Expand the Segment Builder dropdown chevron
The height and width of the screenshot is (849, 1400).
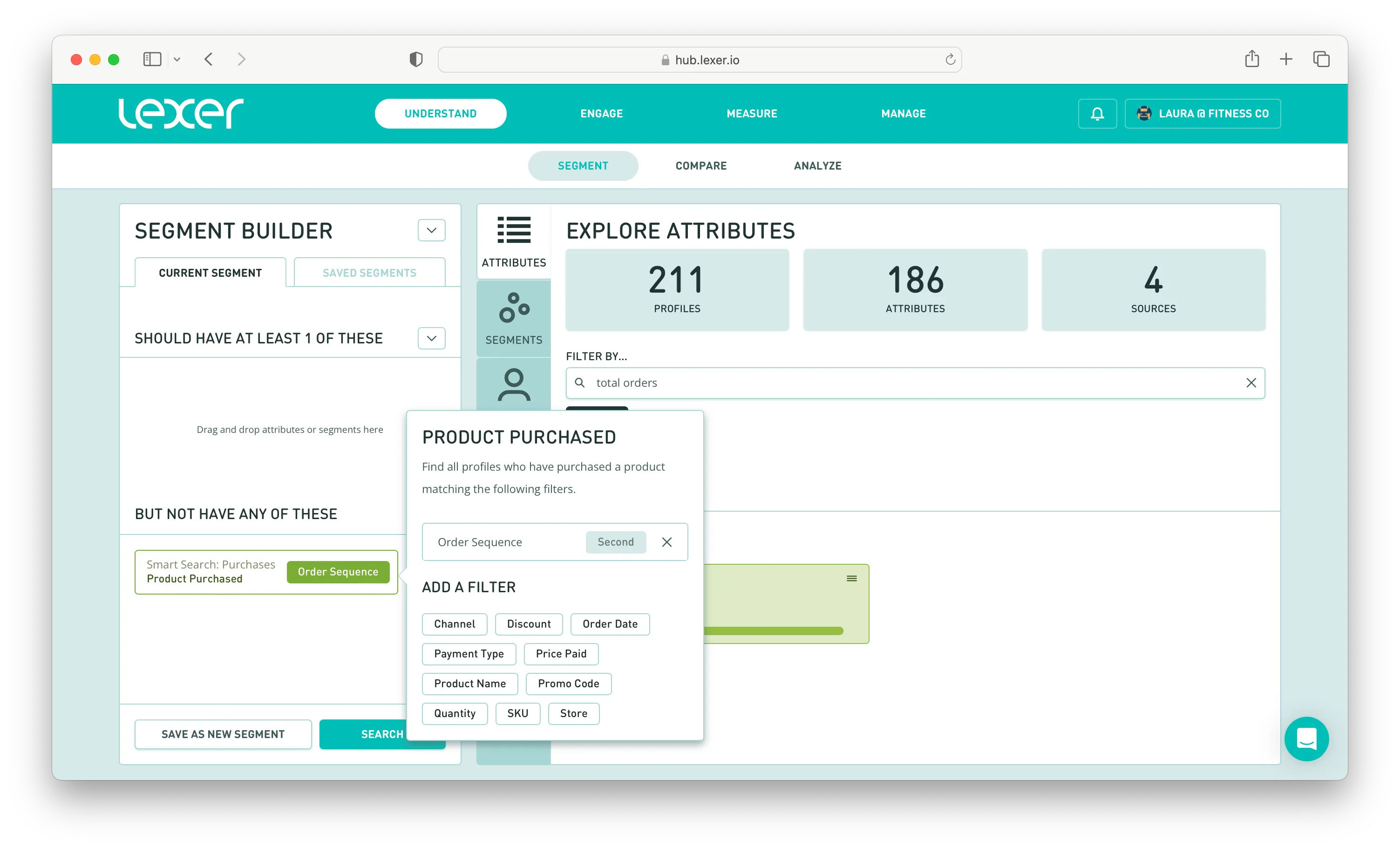pos(431,230)
